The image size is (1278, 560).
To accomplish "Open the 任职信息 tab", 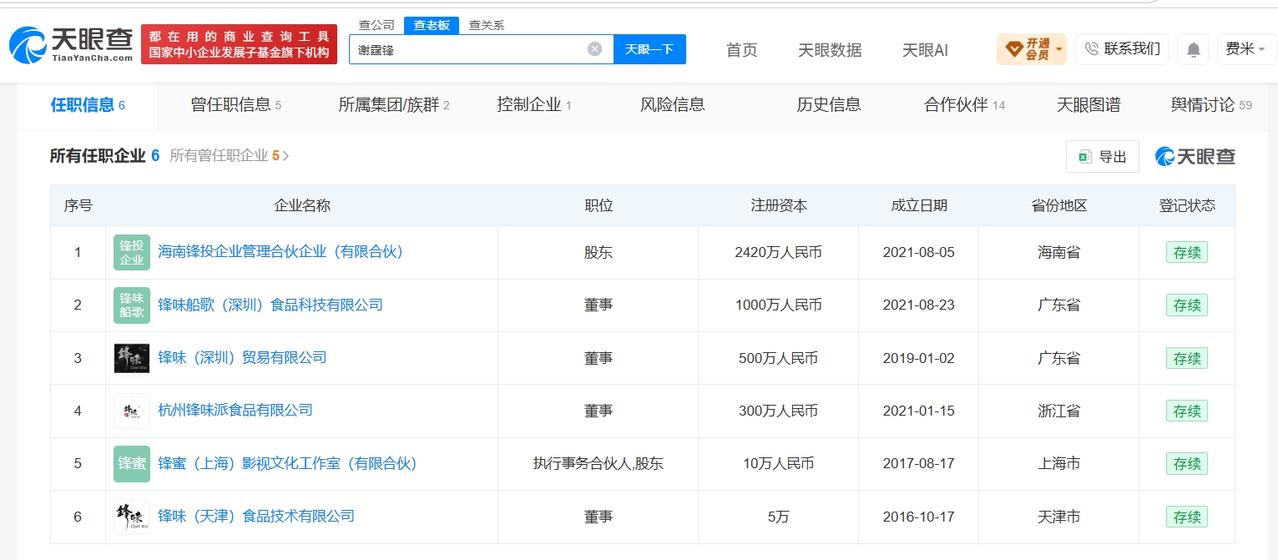I will click(88, 105).
